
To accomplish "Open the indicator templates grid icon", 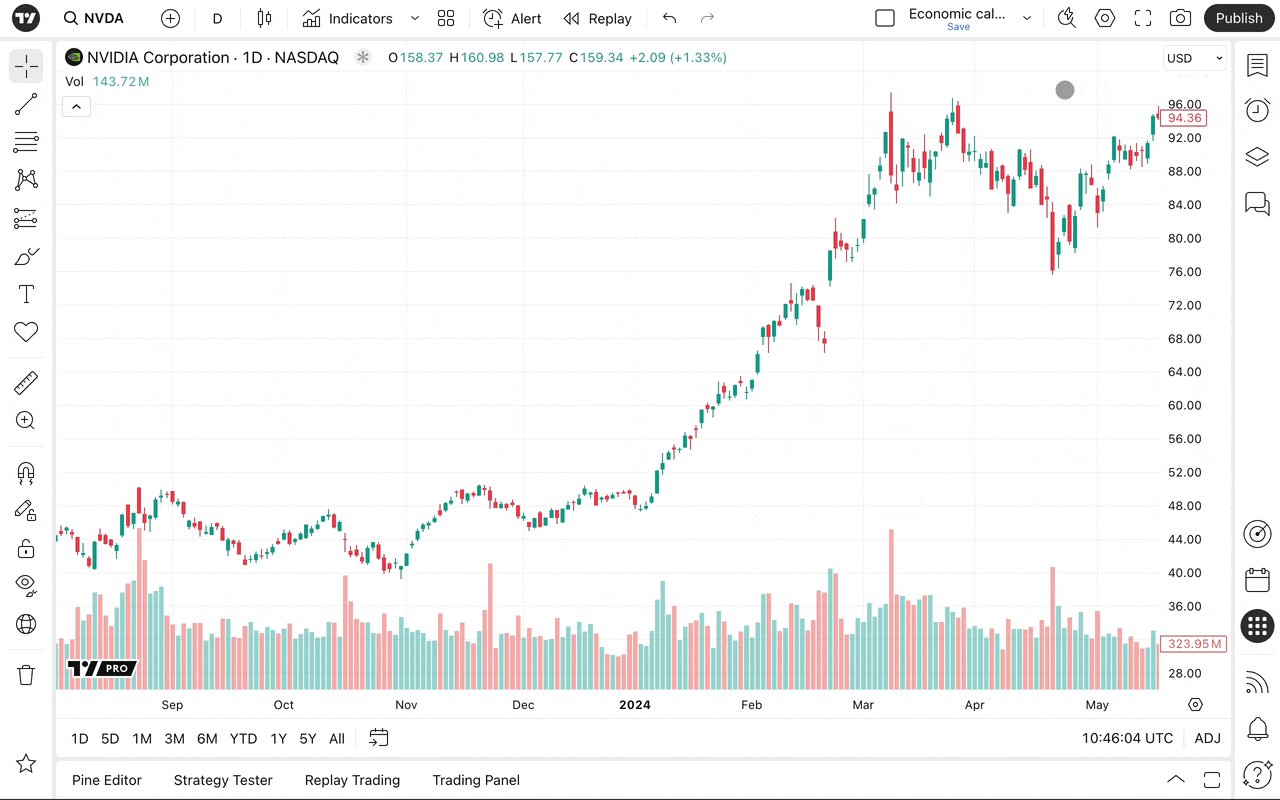I will [446, 18].
